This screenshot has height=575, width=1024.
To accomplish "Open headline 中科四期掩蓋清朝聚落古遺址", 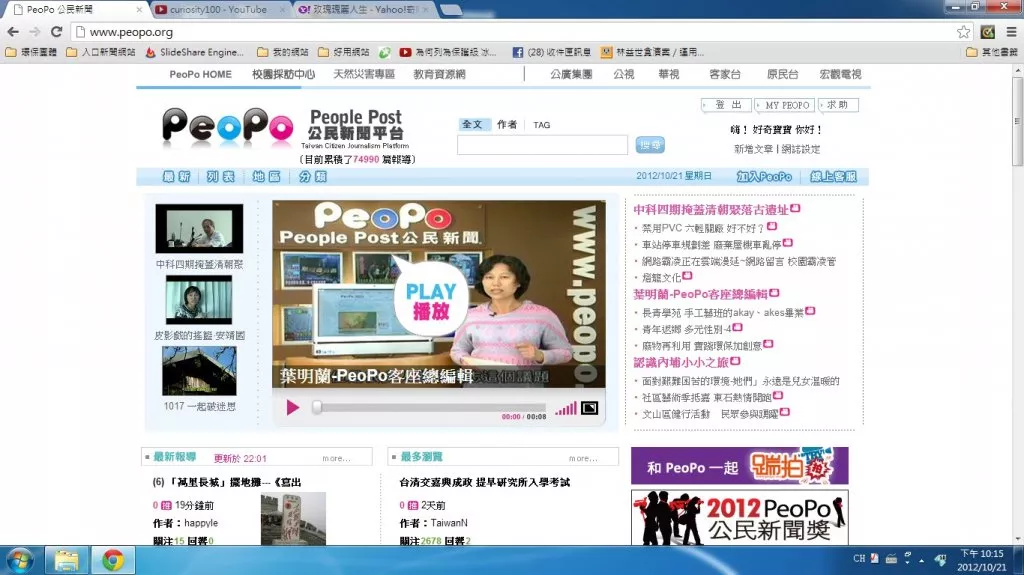I will coord(711,210).
